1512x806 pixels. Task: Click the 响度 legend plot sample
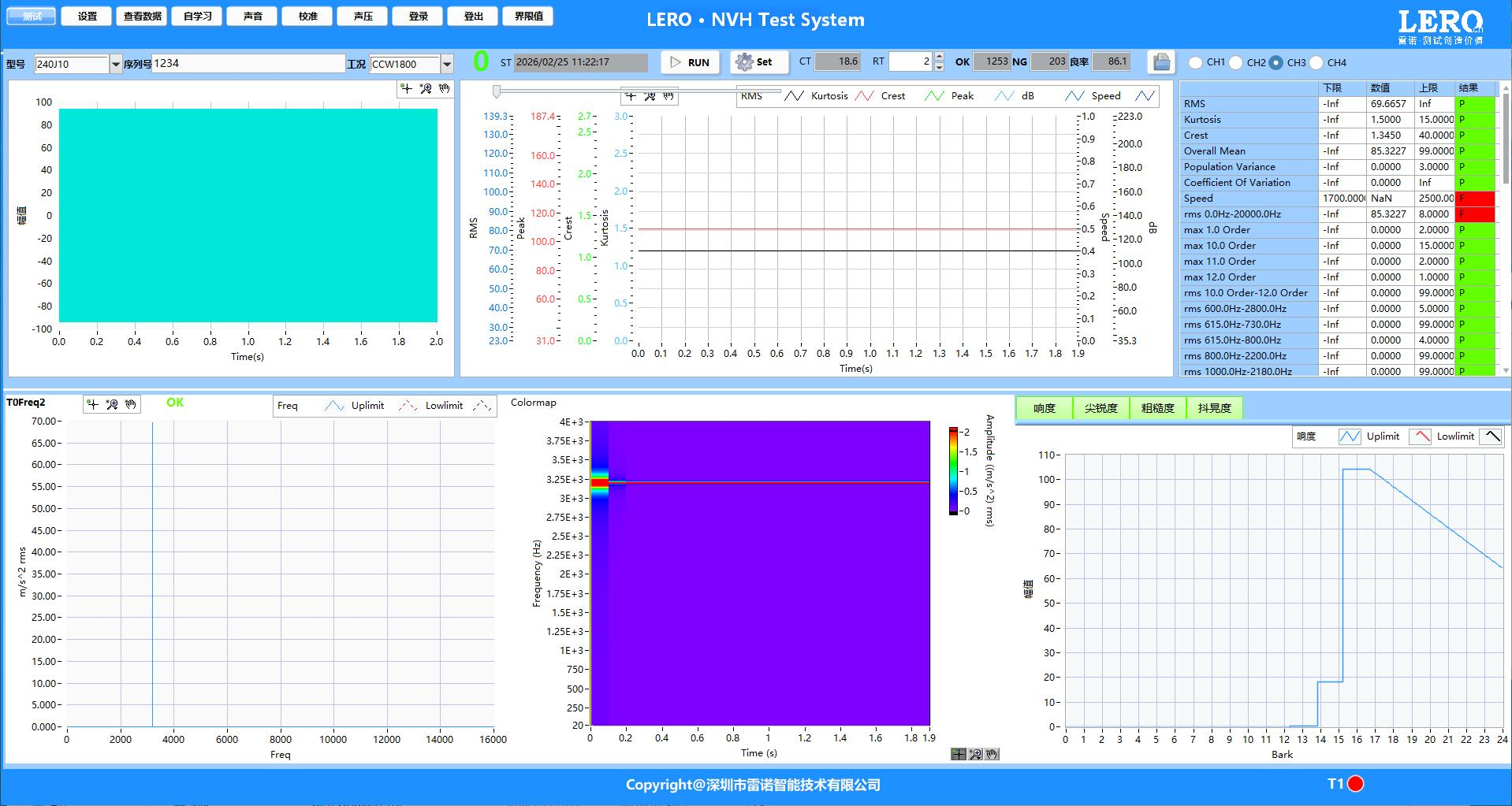point(1350,436)
